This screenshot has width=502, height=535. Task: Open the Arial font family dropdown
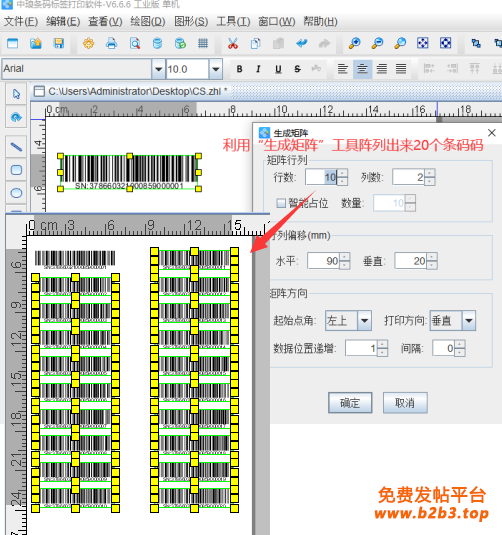coord(158,69)
